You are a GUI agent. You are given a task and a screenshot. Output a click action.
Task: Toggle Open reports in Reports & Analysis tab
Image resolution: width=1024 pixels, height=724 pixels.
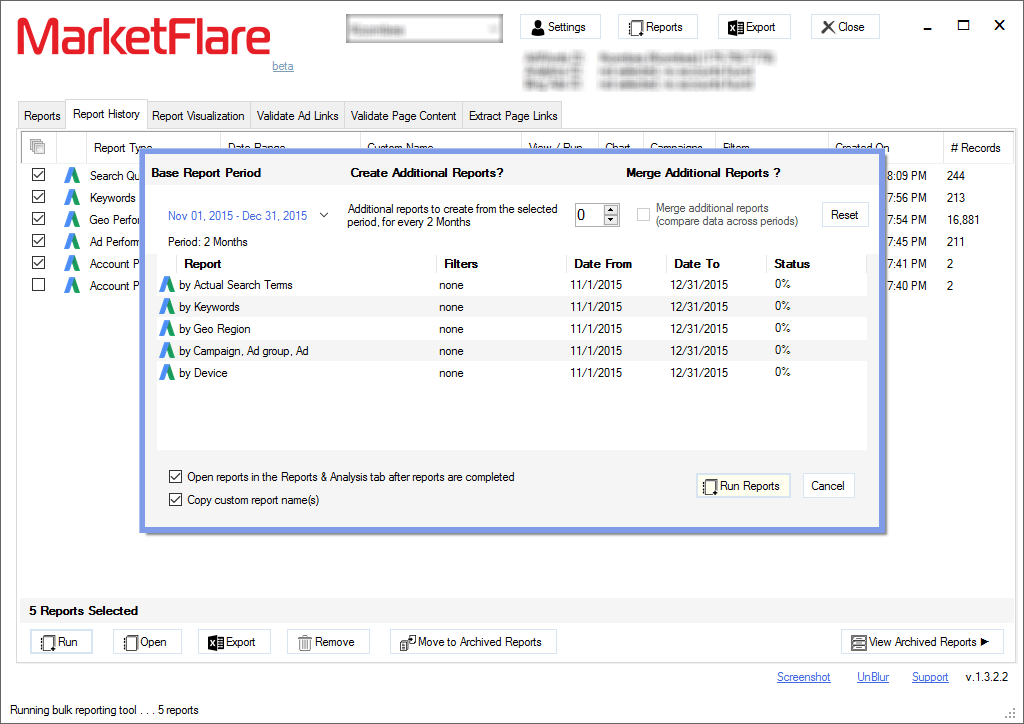pos(175,477)
